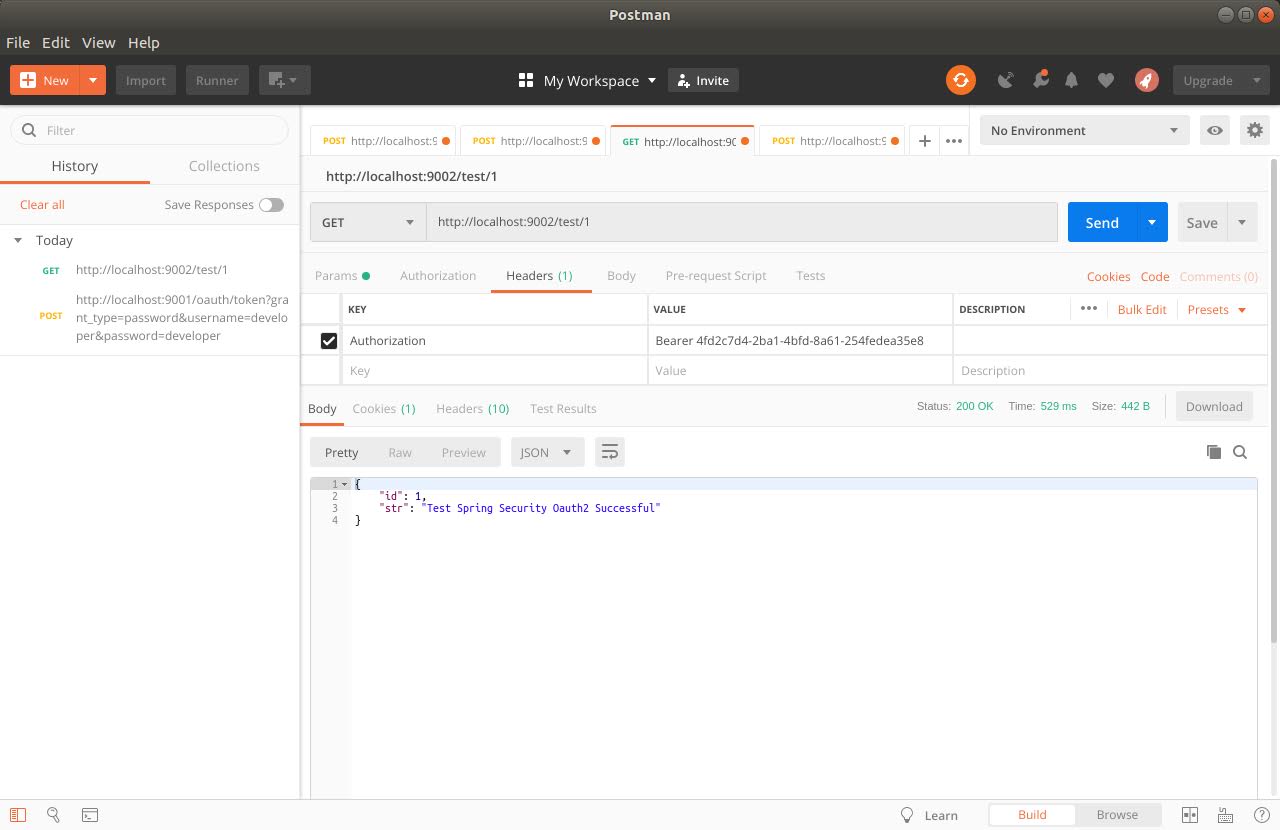Select the Raw response view
The image size is (1280, 830).
(400, 452)
